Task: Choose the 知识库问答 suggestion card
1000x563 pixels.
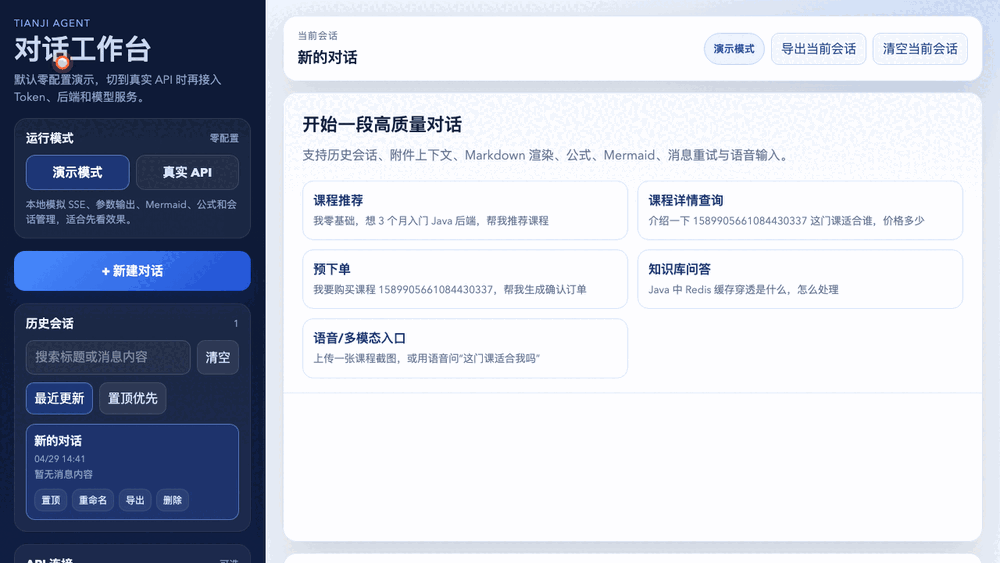Action: pyautogui.click(x=800, y=279)
